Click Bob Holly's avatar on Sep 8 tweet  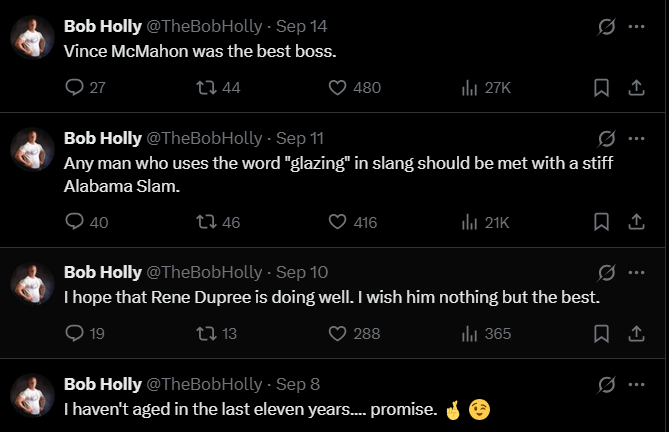point(32,394)
